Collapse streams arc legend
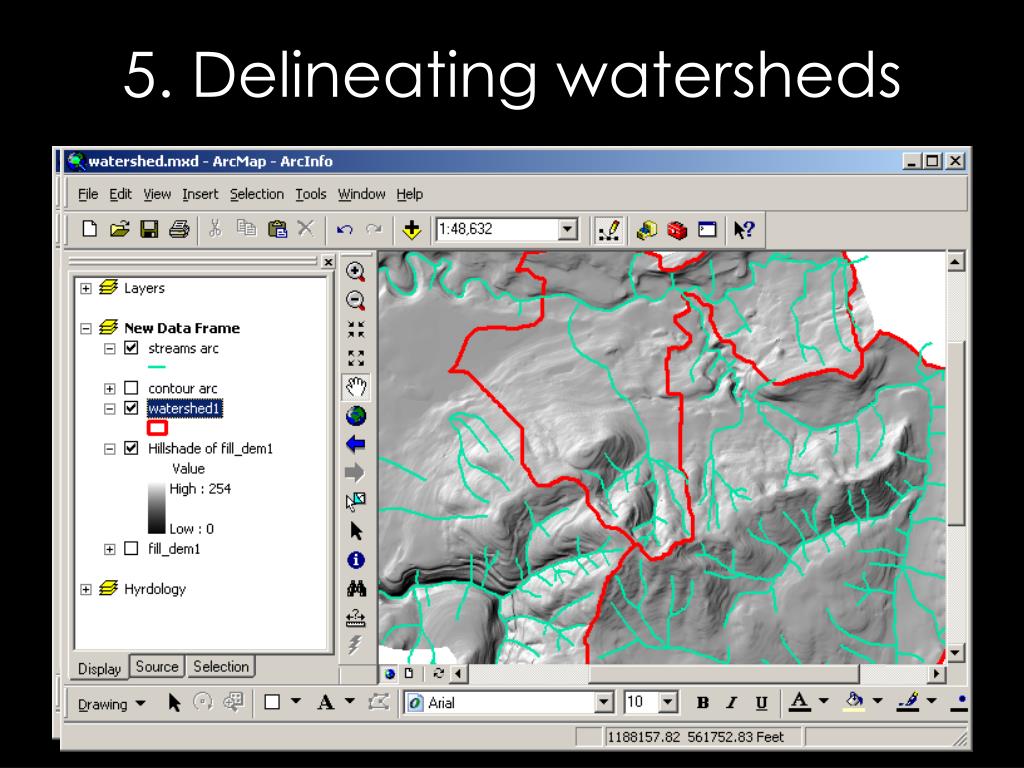This screenshot has width=1024, height=768. pyautogui.click(x=110, y=349)
